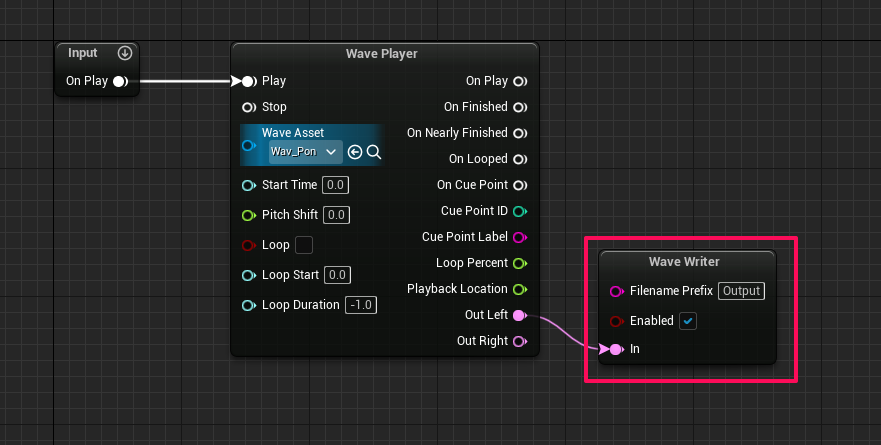Click the Loop Duration input pin
The width and height of the screenshot is (881, 445).
(x=249, y=305)
